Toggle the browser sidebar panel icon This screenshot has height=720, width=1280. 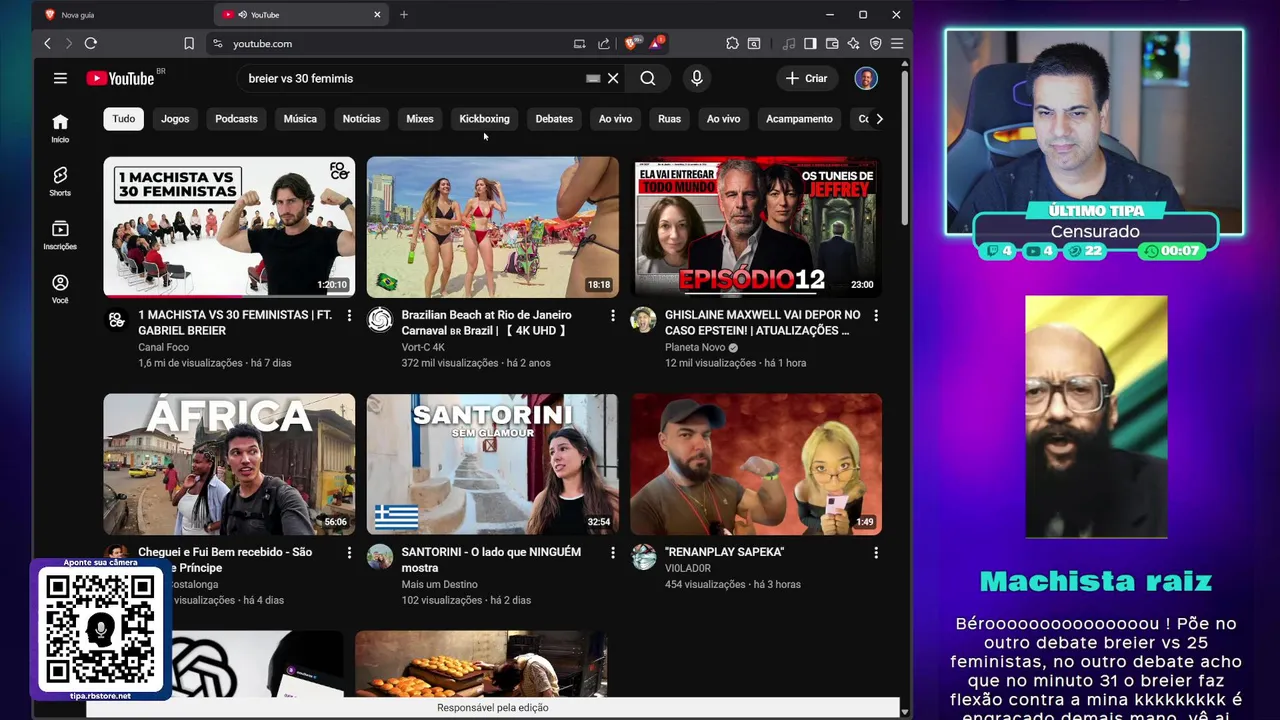click(x=810, y=43)
